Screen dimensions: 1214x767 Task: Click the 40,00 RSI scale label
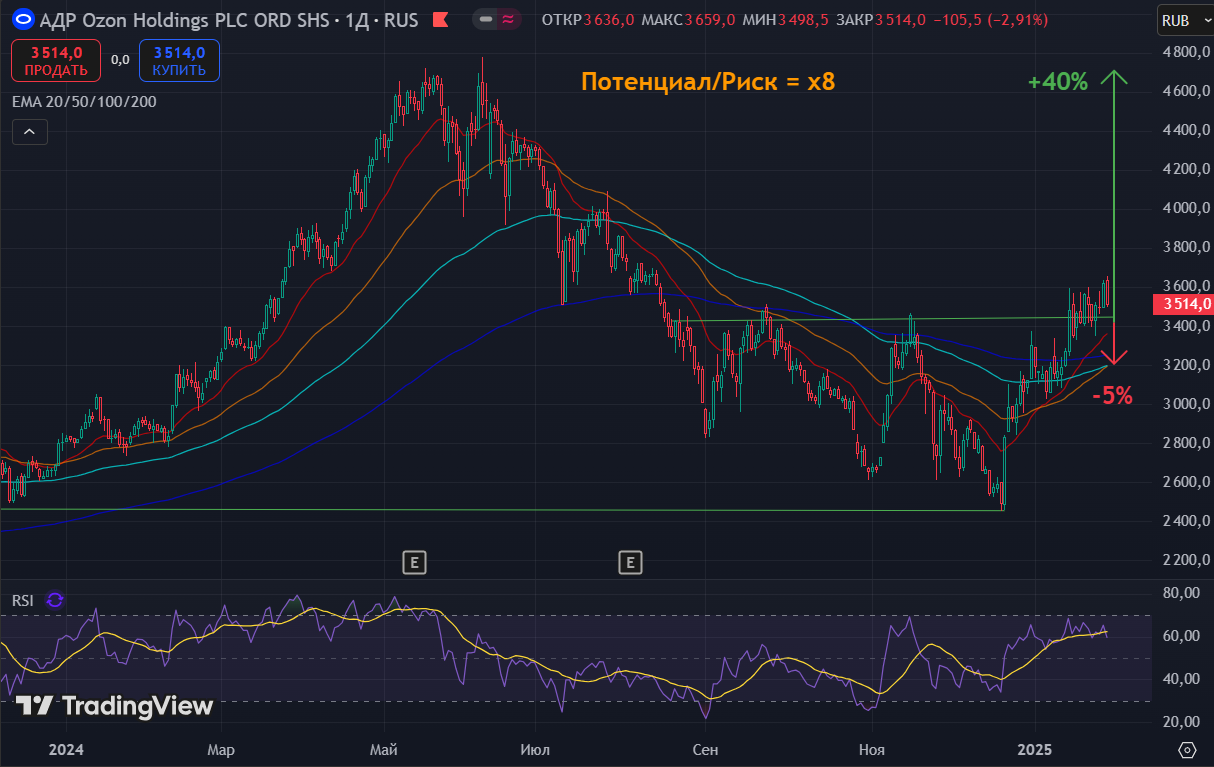(x=1181, y=679)
